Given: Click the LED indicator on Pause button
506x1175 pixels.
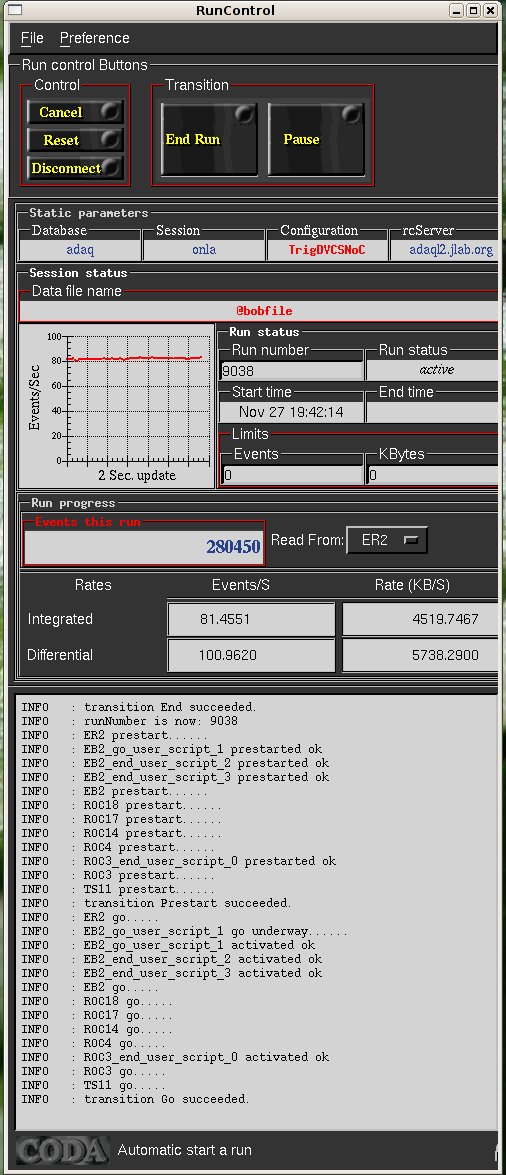Looking at the screenshot, I should [352, 114].
